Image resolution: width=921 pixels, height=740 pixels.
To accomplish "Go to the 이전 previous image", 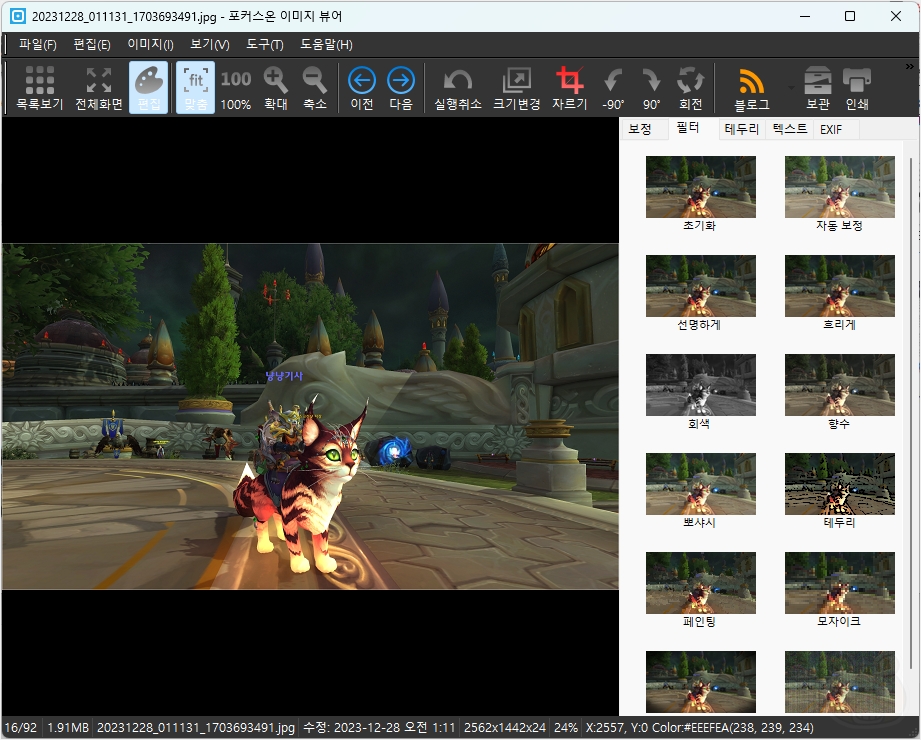I will tap(362, 88).
